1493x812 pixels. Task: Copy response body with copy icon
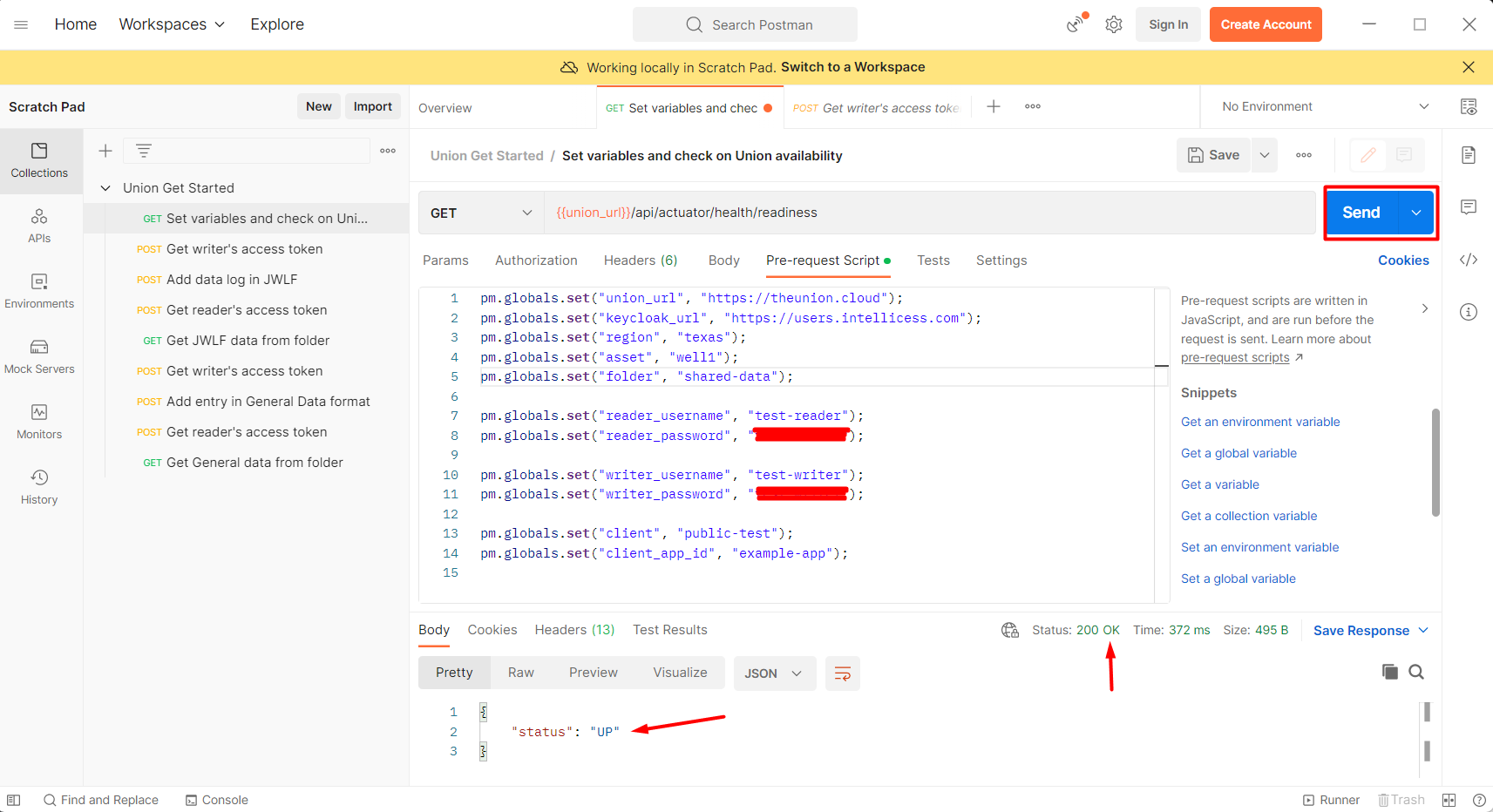(1390, 672)
